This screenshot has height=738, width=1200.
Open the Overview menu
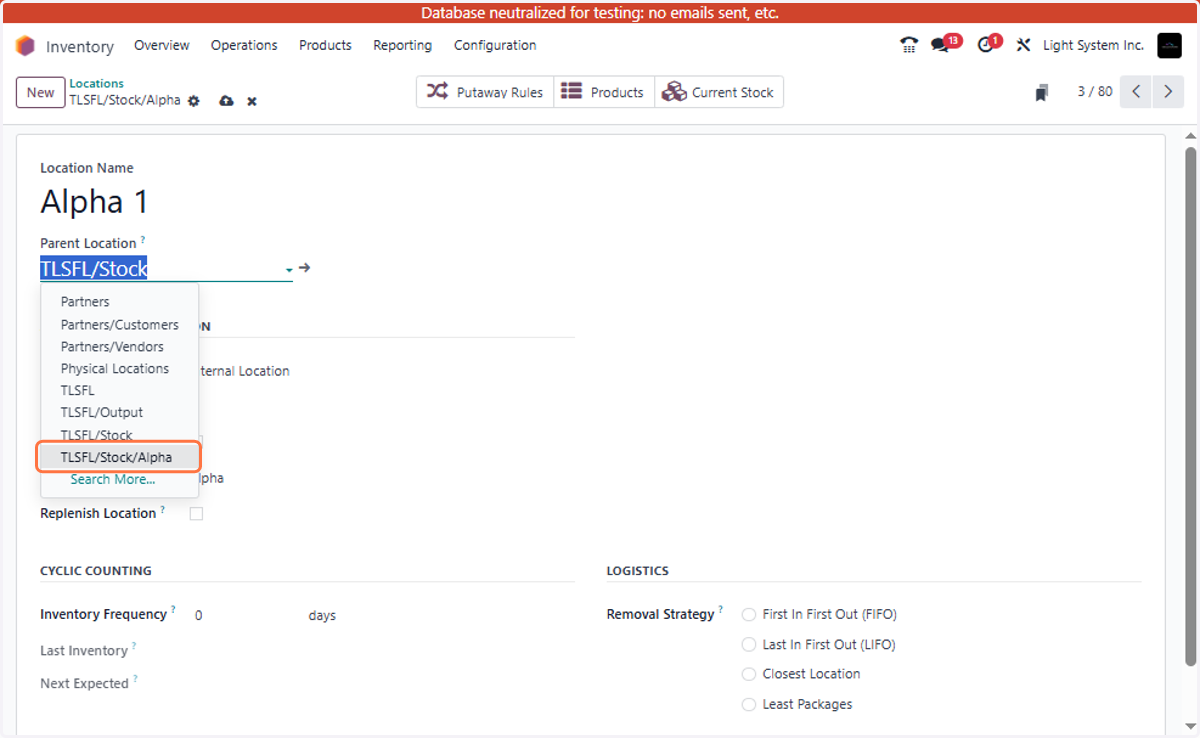[x=162, y=45]
